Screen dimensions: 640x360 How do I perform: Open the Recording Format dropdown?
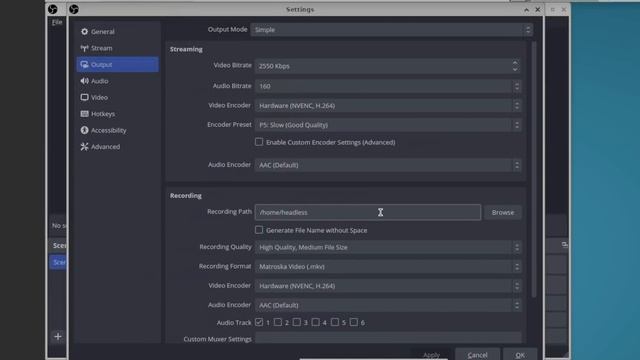tap(388, 267)
